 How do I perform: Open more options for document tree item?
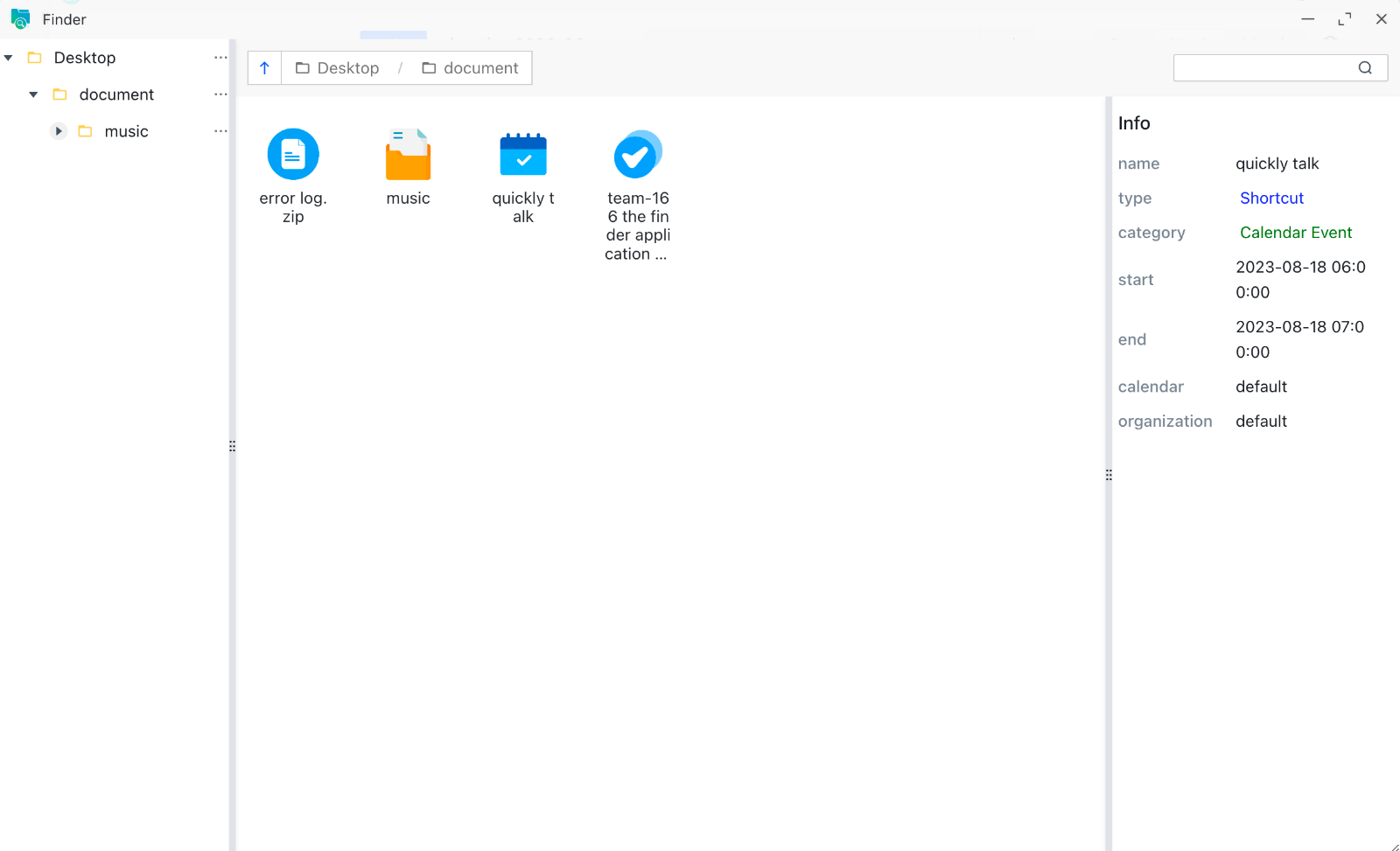(x=220, y=94)
